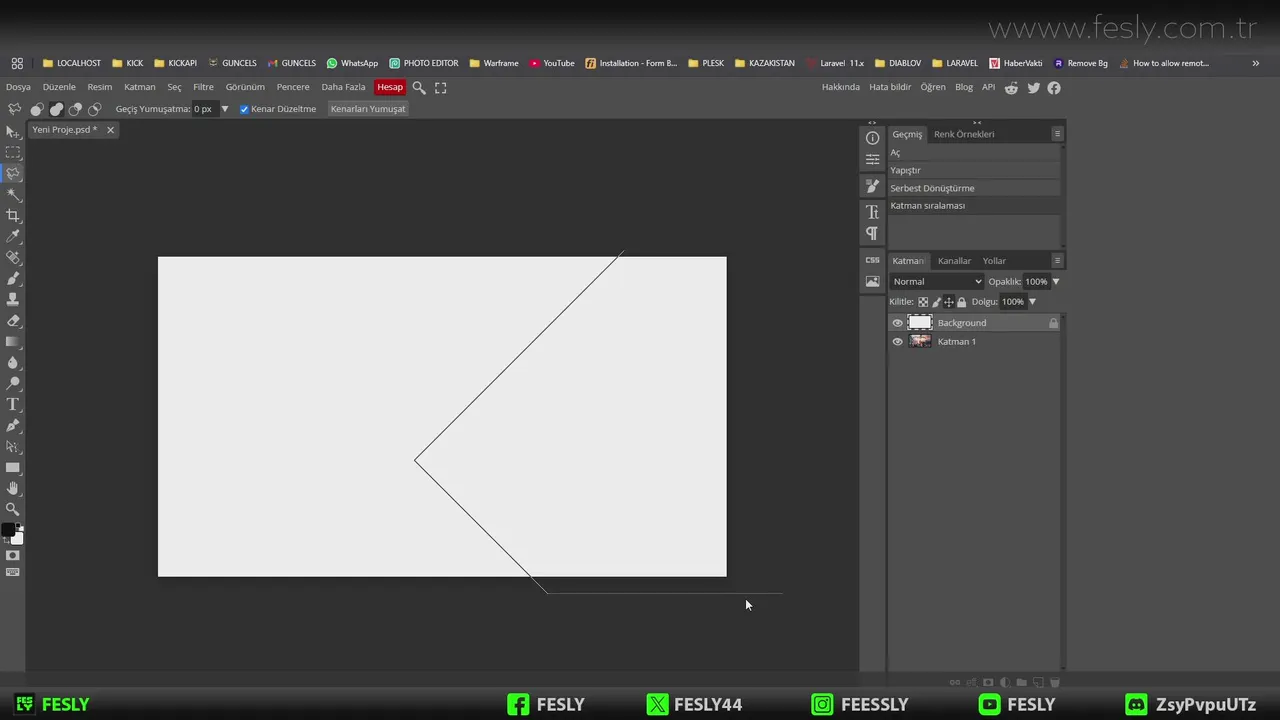Open the search magnifier in menu bar

coord(419,88)
